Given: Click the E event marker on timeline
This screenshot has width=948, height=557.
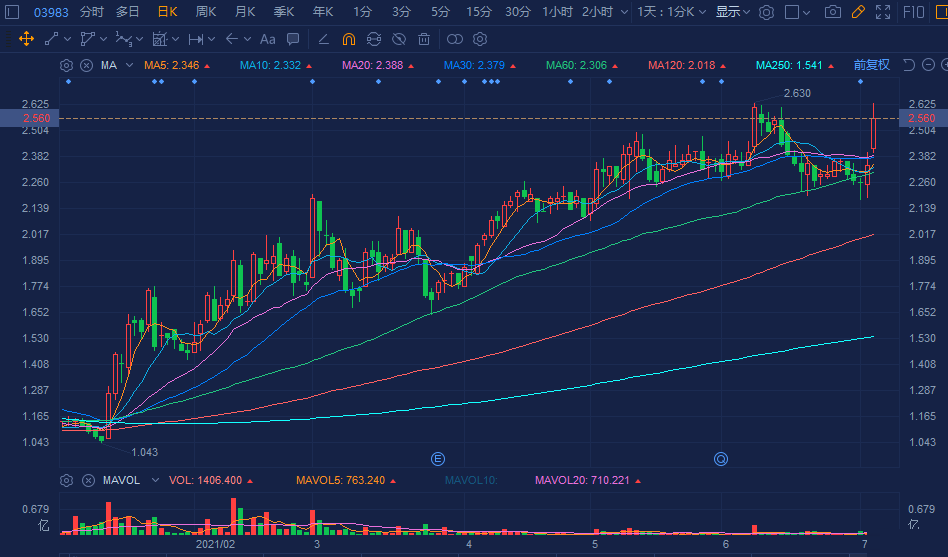Looking at the screenshot, I should point(437,459).
